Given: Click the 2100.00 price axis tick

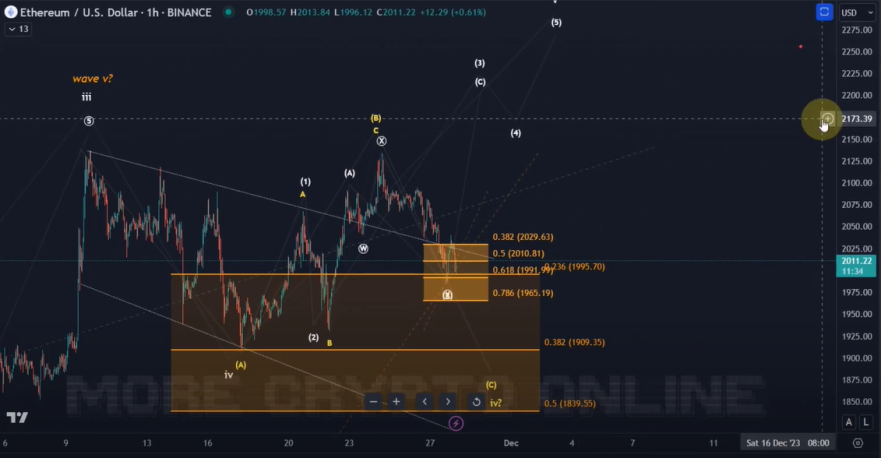Looking at the screenshot, I should (x=857, y=183).
